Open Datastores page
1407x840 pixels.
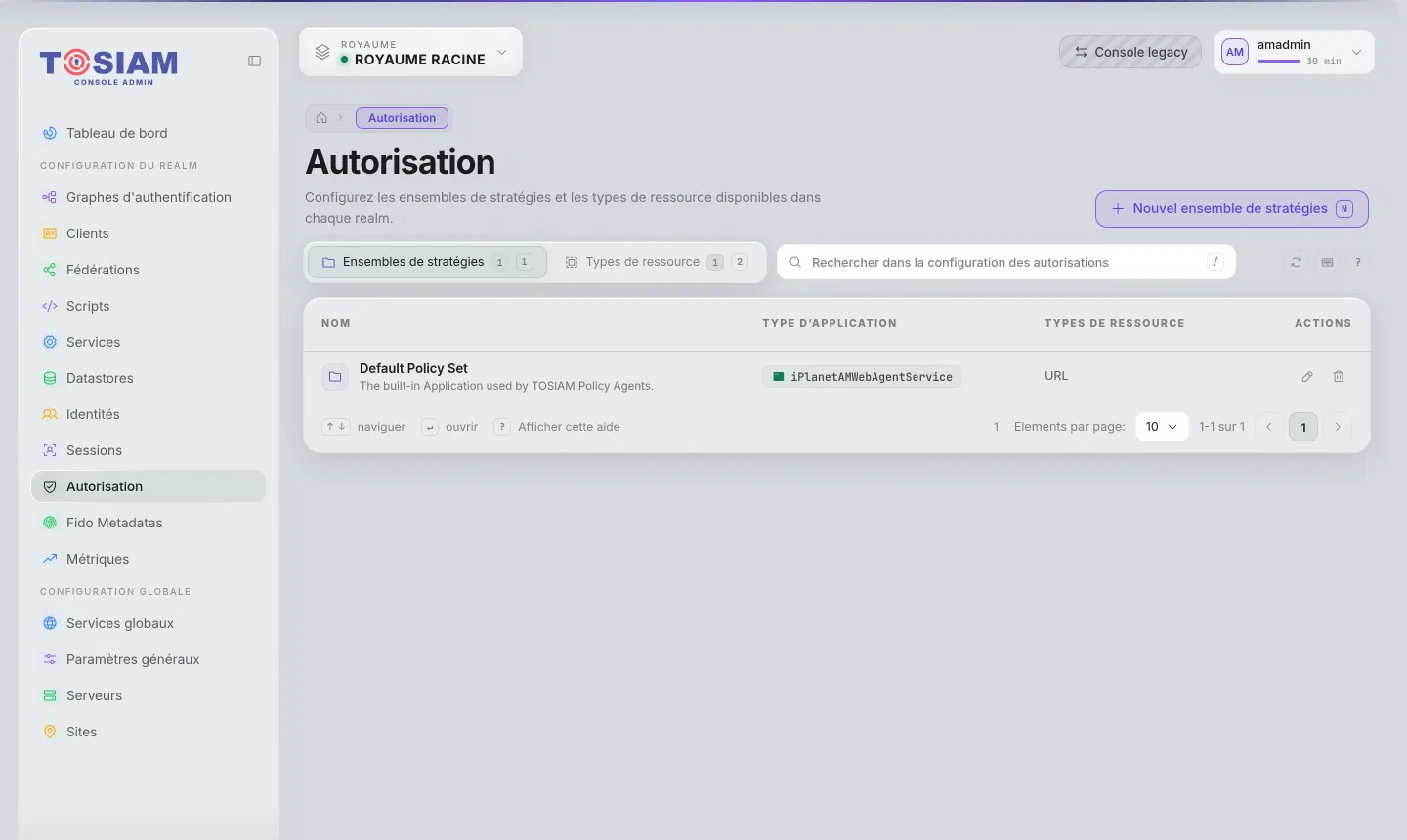149,378
